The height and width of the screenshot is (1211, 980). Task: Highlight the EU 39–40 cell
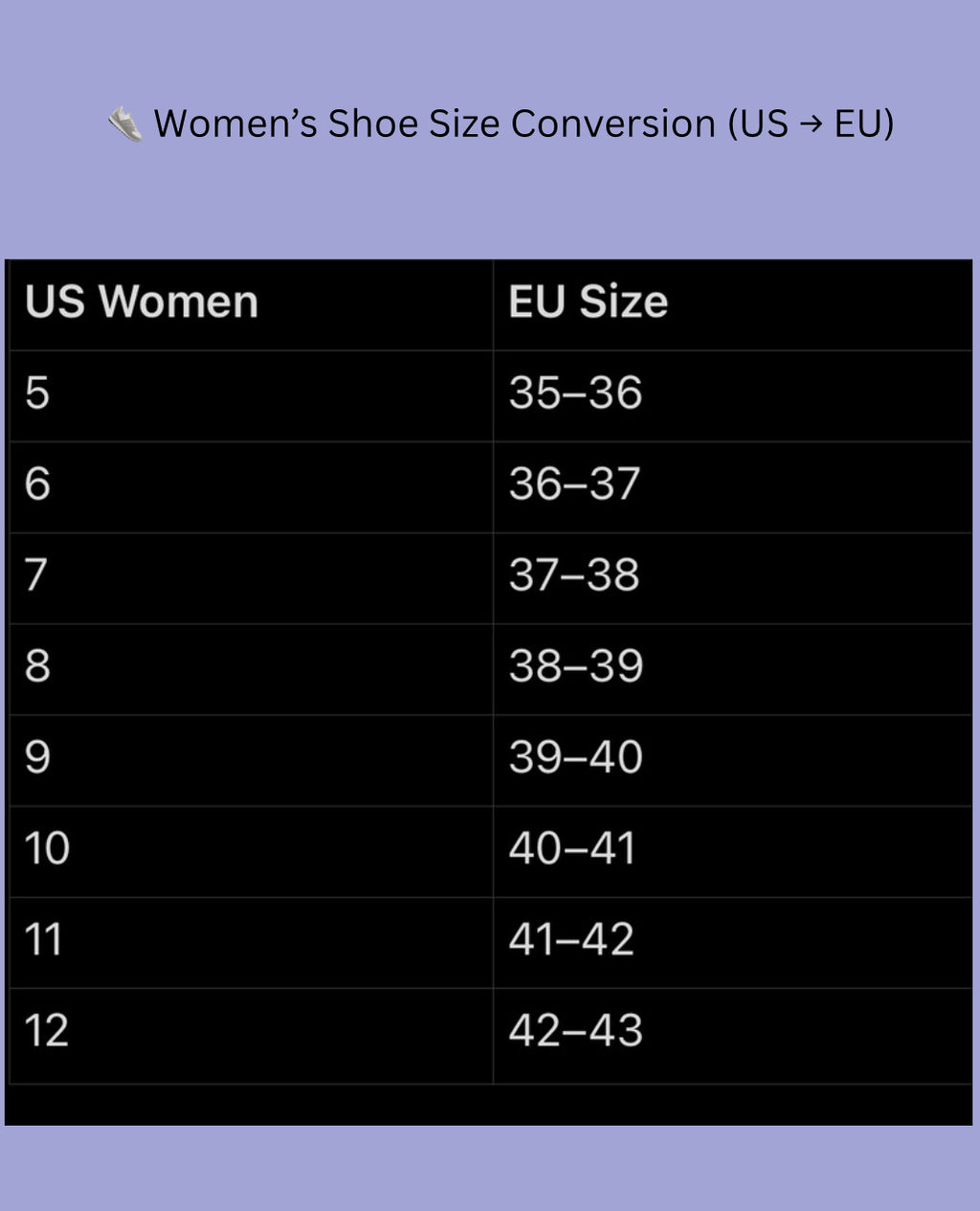click(575, 757)
